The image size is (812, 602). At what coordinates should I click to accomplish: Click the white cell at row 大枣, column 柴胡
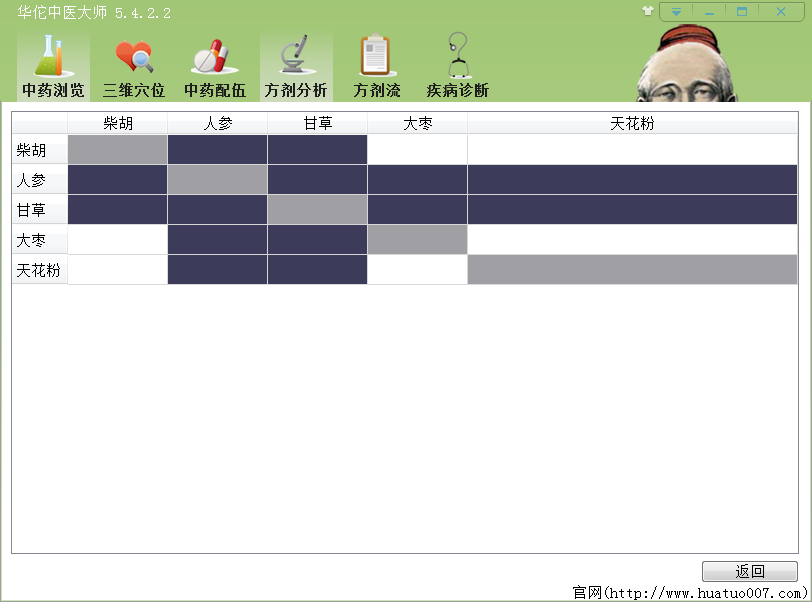click(x=118, y=240)
